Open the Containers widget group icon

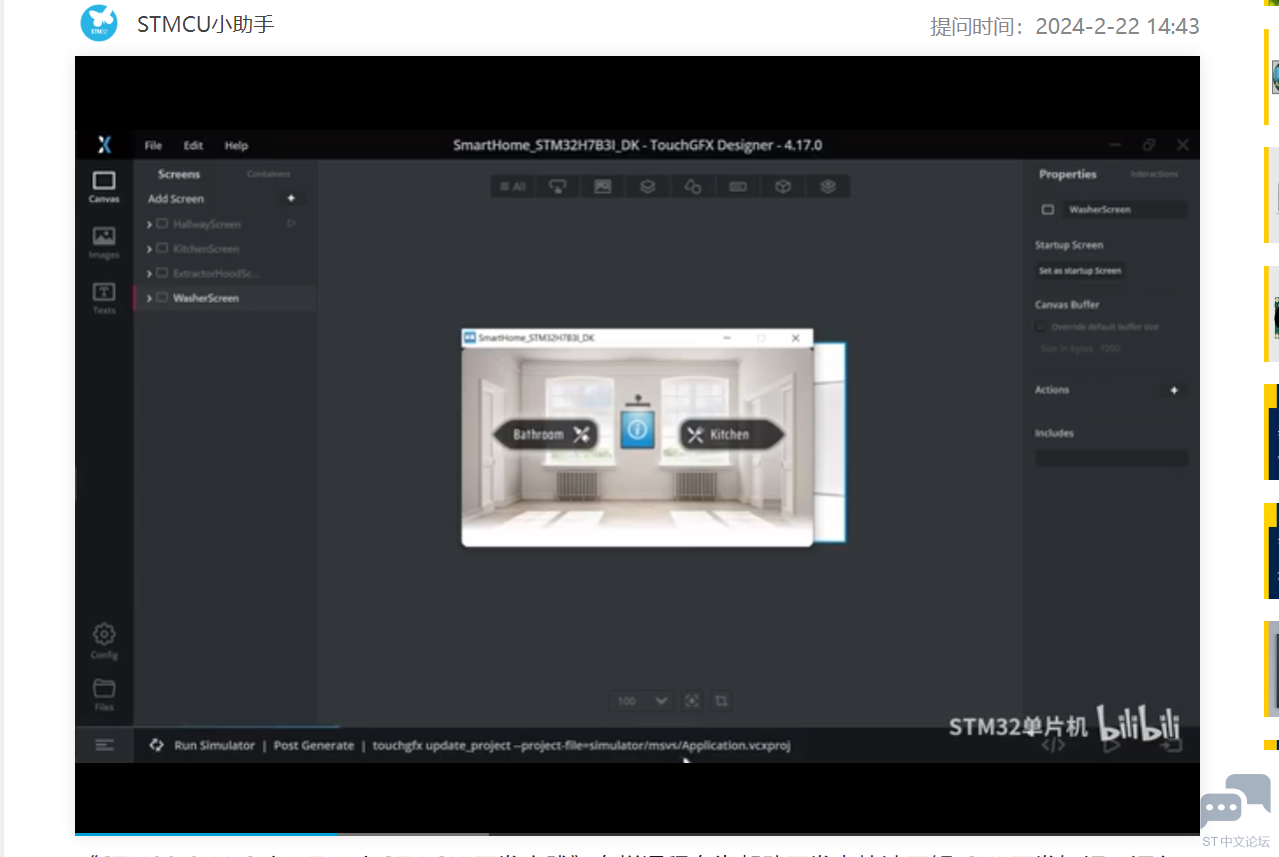647,186
